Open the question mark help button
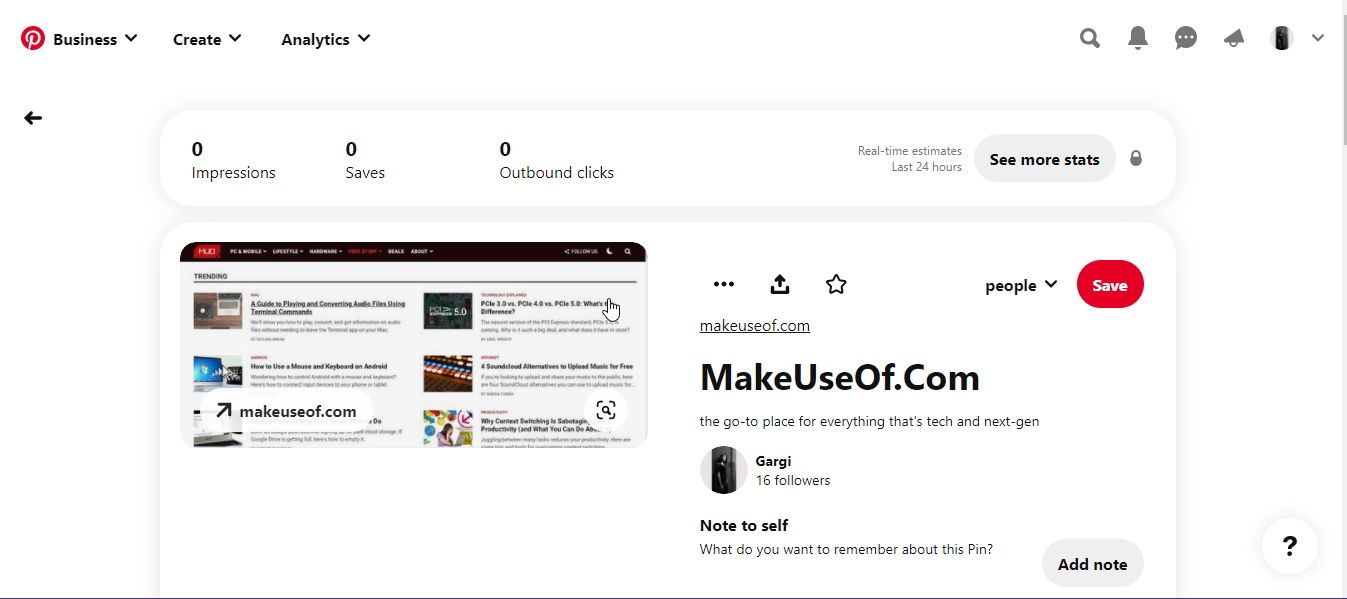Screen dimensions: 1347x599 pos(1290,546)
